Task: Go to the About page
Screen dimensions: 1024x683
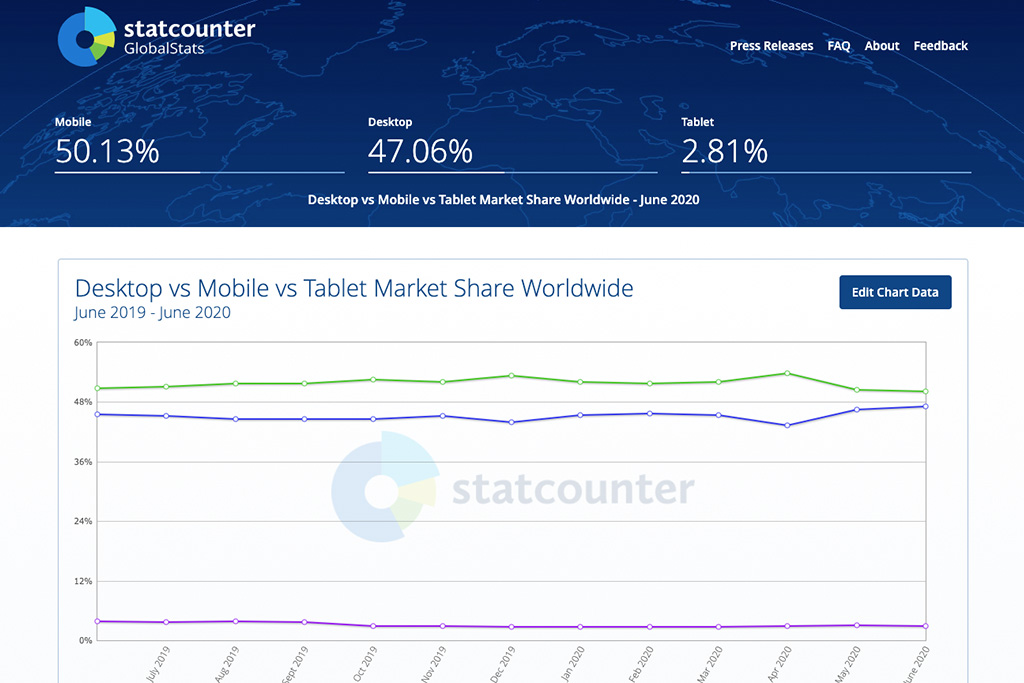Action: pyautogui.click(x=882, y=46)
